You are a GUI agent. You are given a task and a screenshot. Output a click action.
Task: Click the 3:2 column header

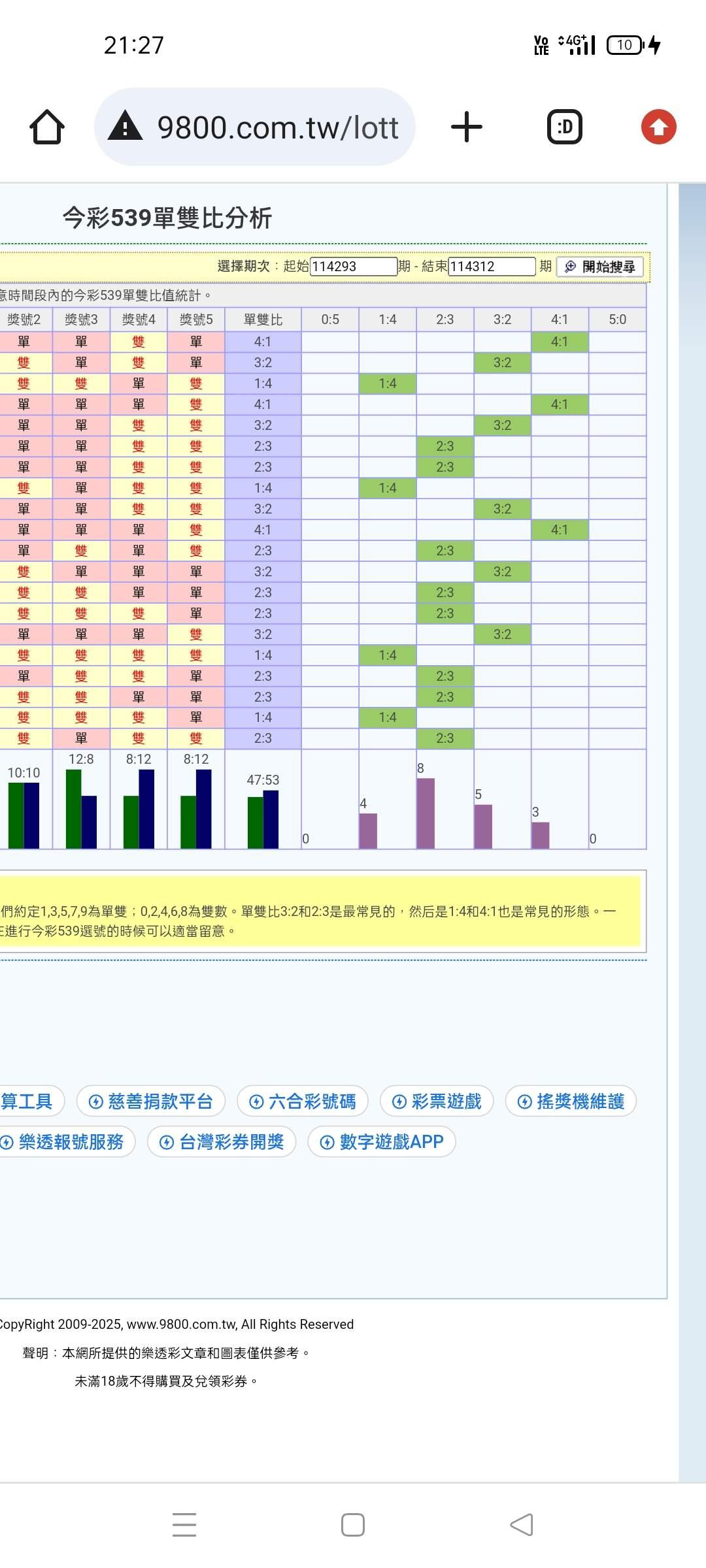point(502,319)
